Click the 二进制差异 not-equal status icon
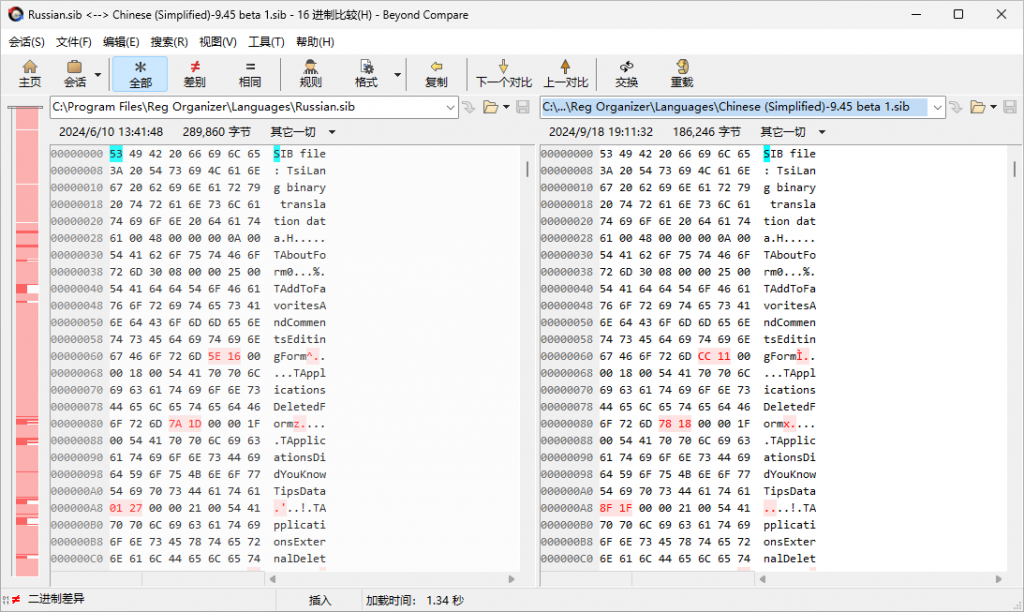This screenshot has width=1024, height=612. (16, 599)
